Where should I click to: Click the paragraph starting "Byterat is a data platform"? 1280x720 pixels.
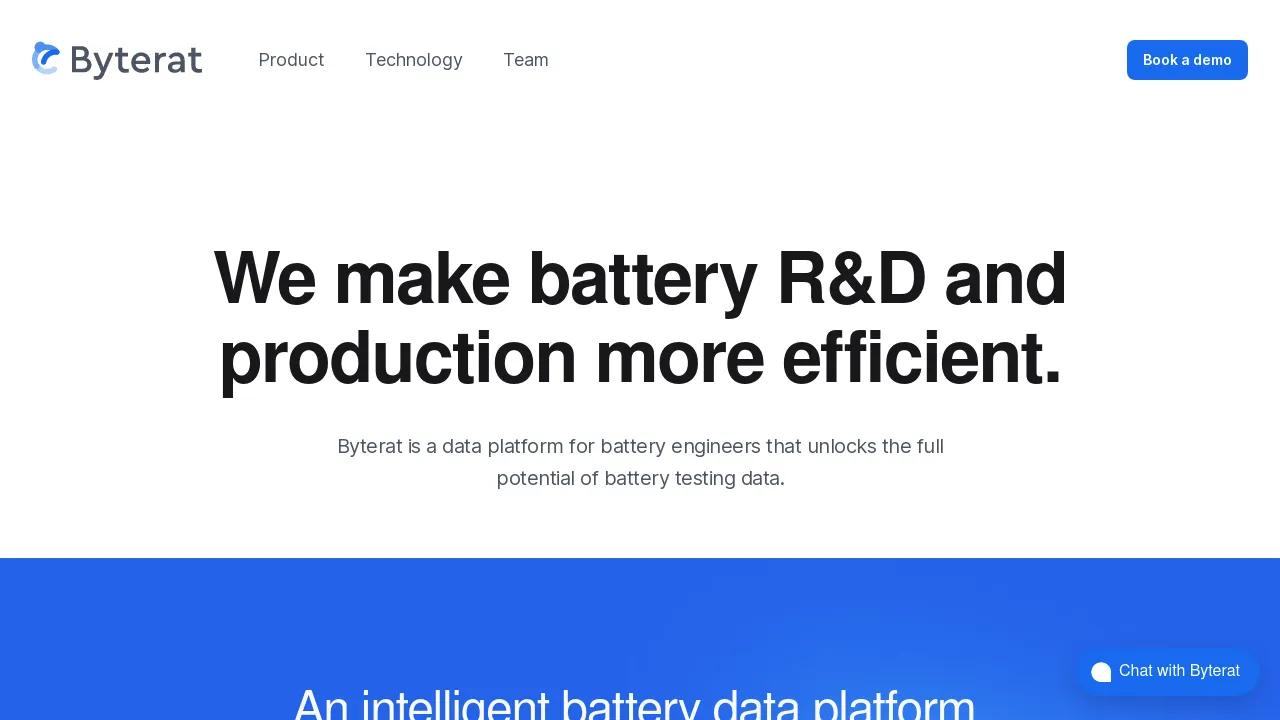pyautogui.click(x=640, y=462)
